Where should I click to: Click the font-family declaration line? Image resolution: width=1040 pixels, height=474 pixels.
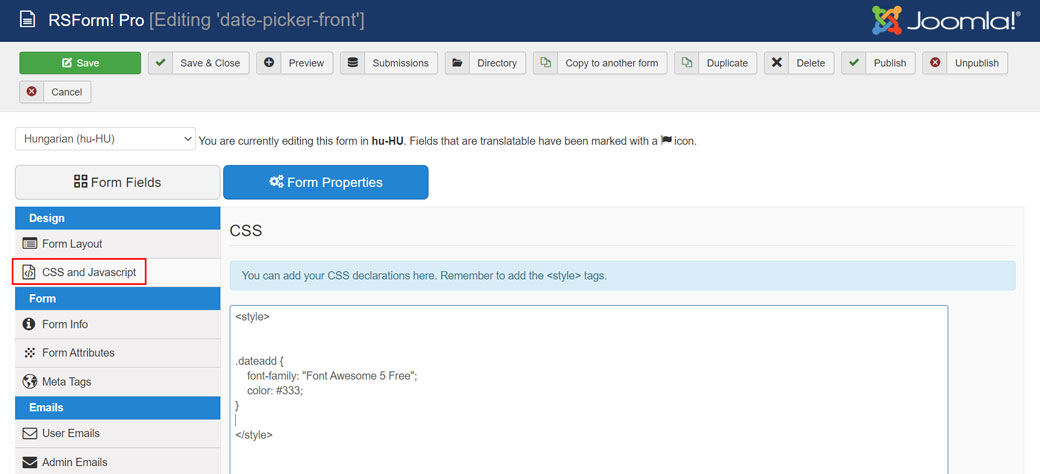[332, 376]
